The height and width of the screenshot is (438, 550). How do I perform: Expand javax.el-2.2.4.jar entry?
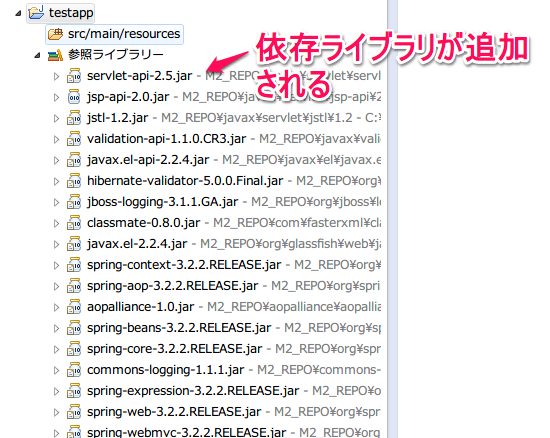point(56,244)
